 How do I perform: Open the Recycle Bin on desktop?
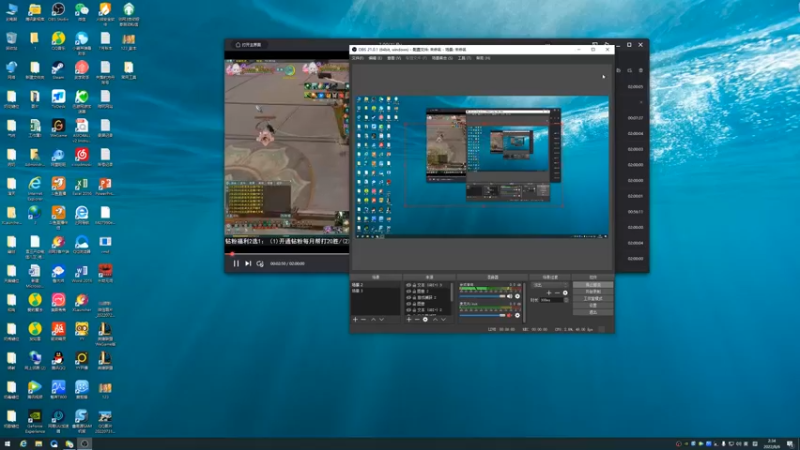[11, 41]
